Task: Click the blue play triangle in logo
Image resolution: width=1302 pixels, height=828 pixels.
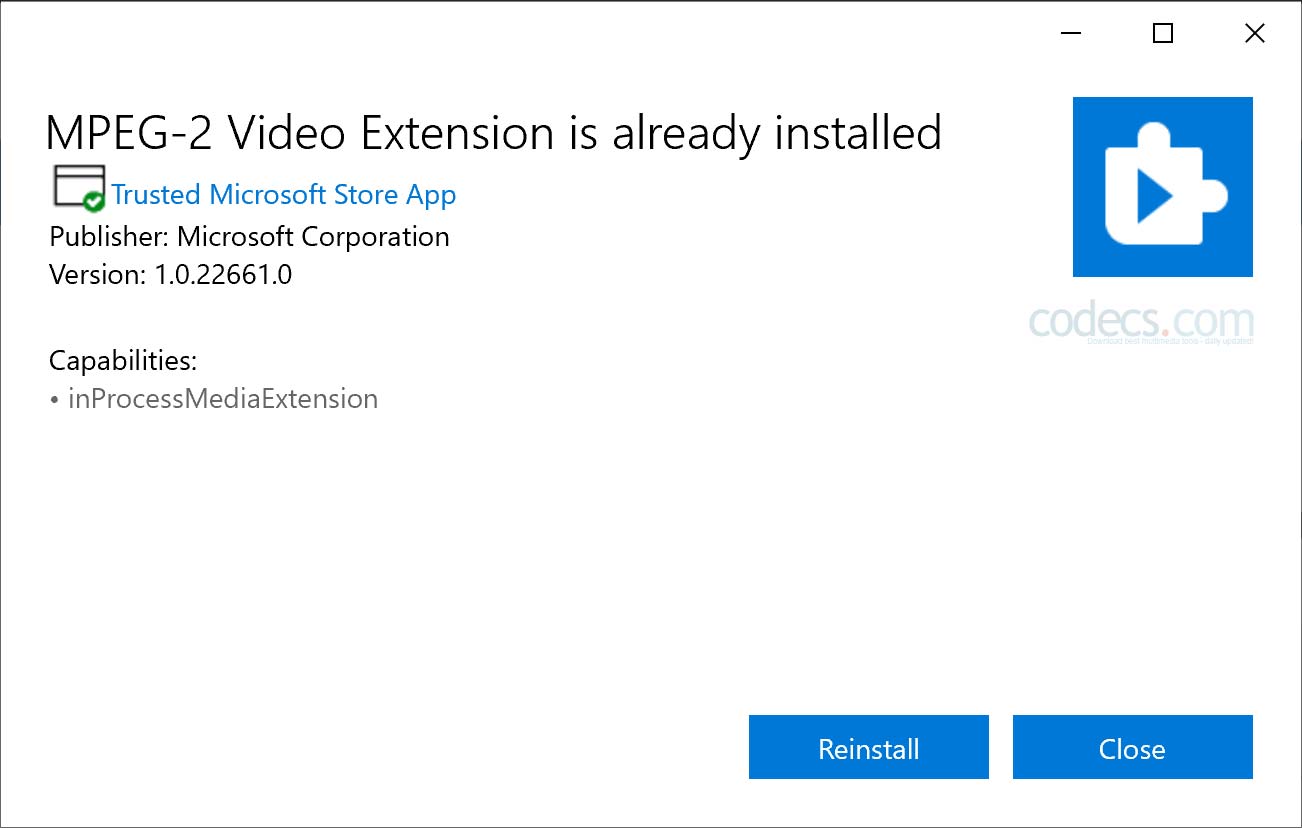Action: (1154, 197)
